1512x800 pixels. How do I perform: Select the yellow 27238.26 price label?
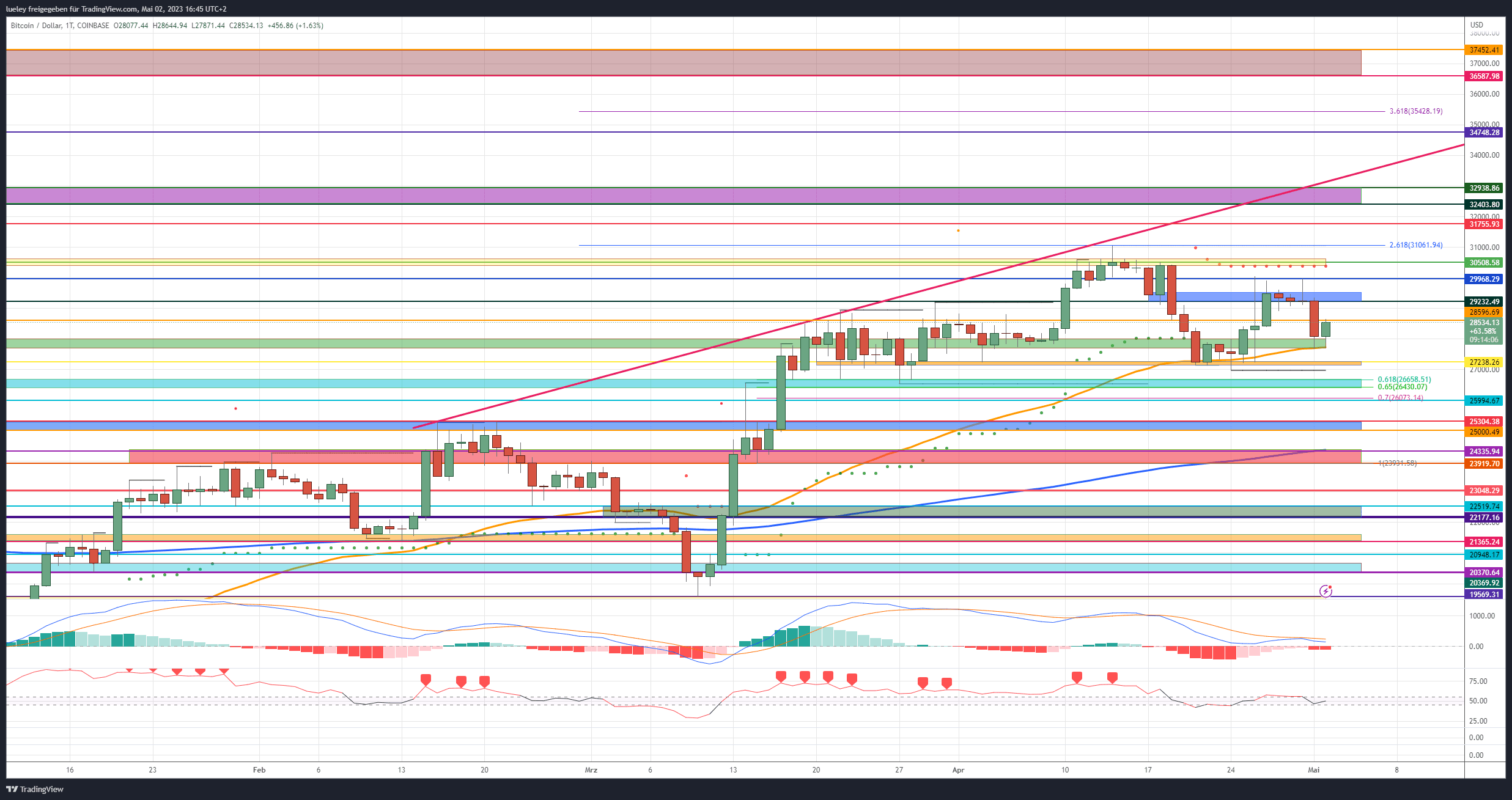click(x=1484, y=362)
